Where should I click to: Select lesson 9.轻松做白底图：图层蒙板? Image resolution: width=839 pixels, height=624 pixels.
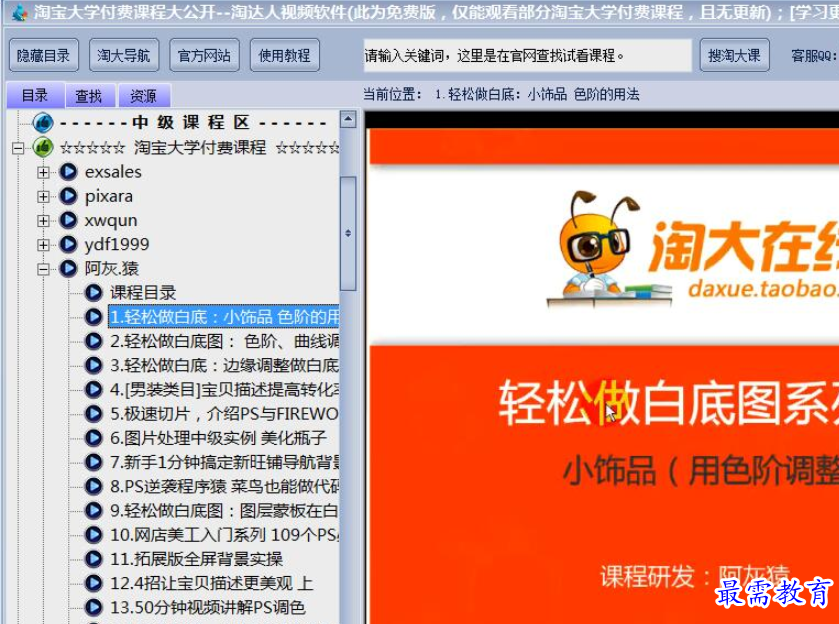pos(224,511)
